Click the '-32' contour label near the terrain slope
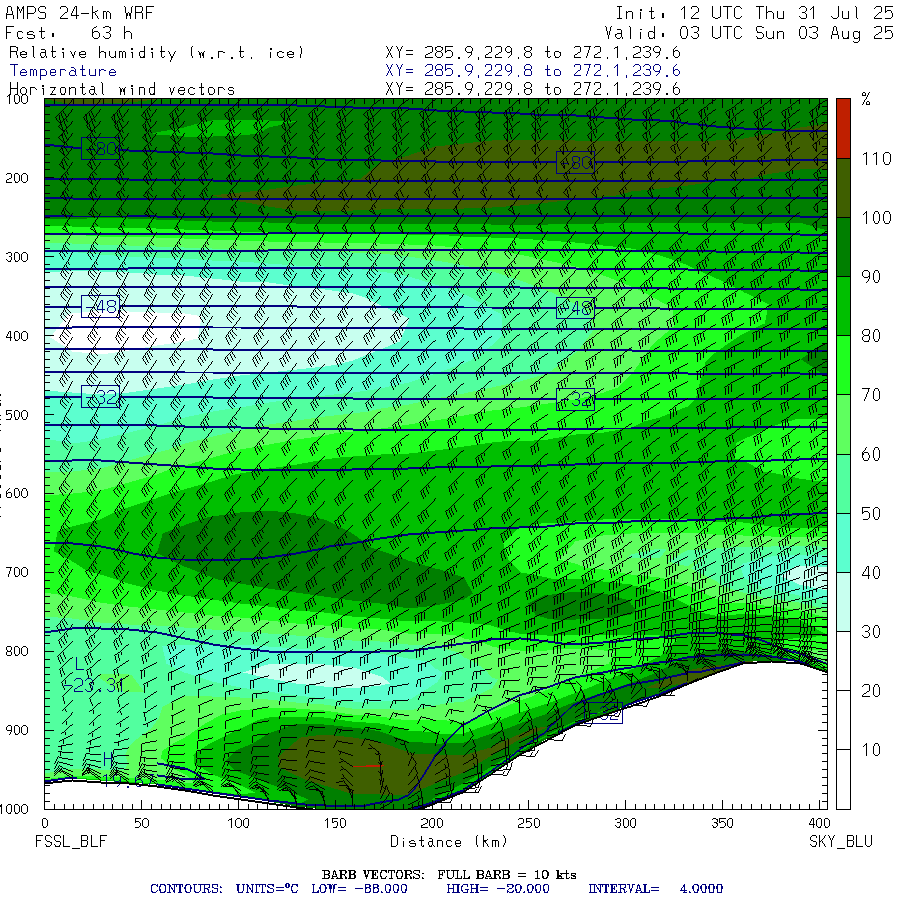This screenshot has height=900, width=900. point(603,713)
